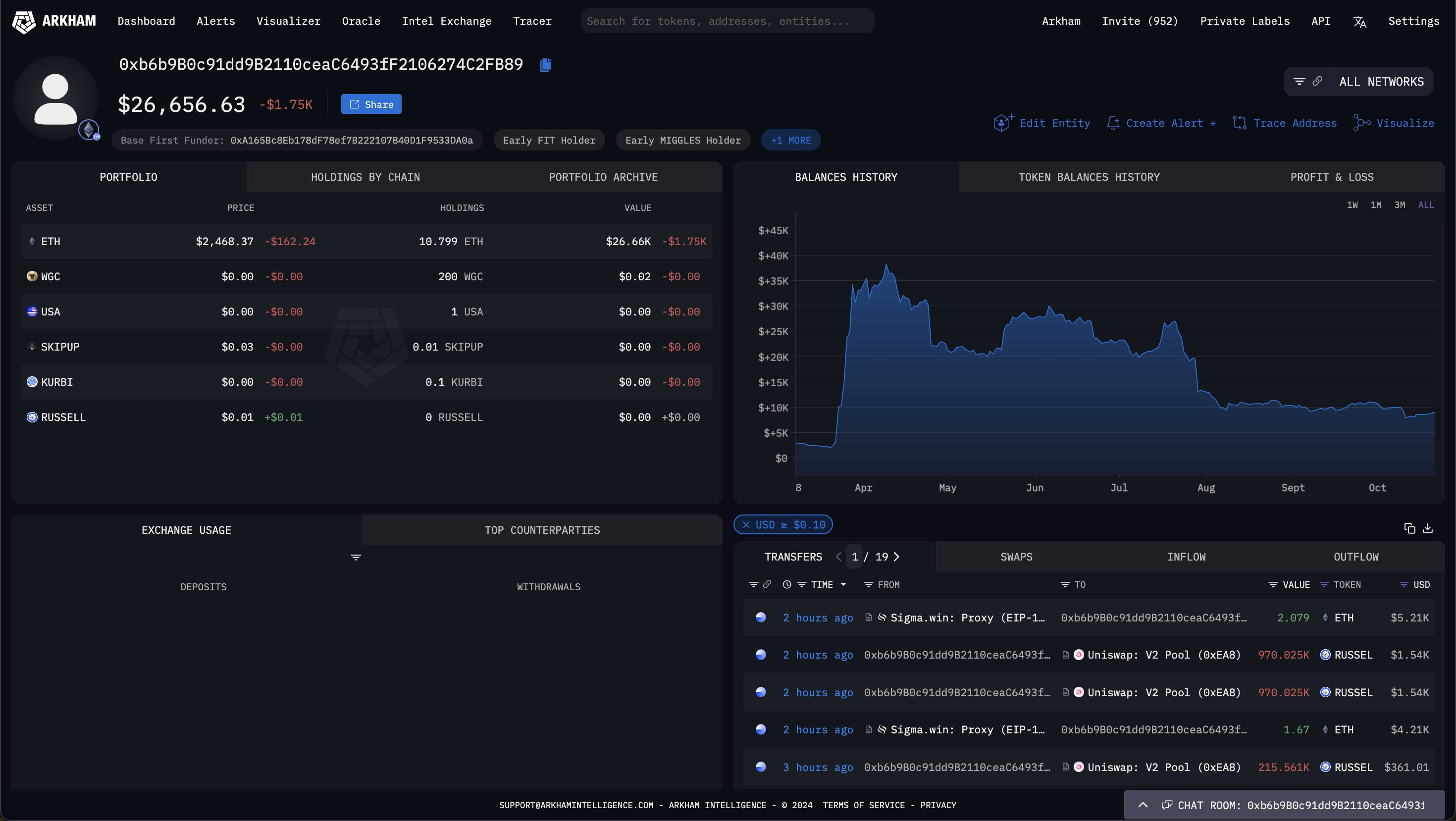Click the Create Alert bell icon
1456x821 pixels.
coord(1113,123)
